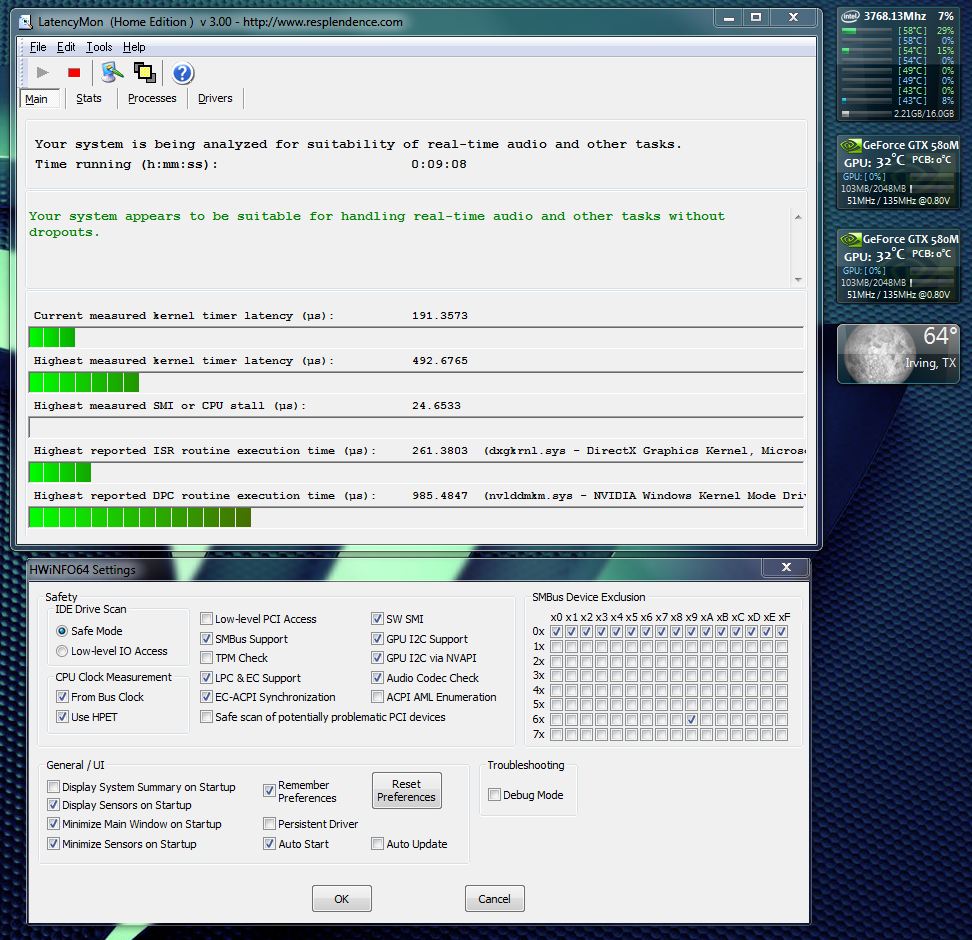This screenshot has width=972, height=940.
Task: Toggle EC-ACPI Synchronization checkbox
Action: (206, 697)
